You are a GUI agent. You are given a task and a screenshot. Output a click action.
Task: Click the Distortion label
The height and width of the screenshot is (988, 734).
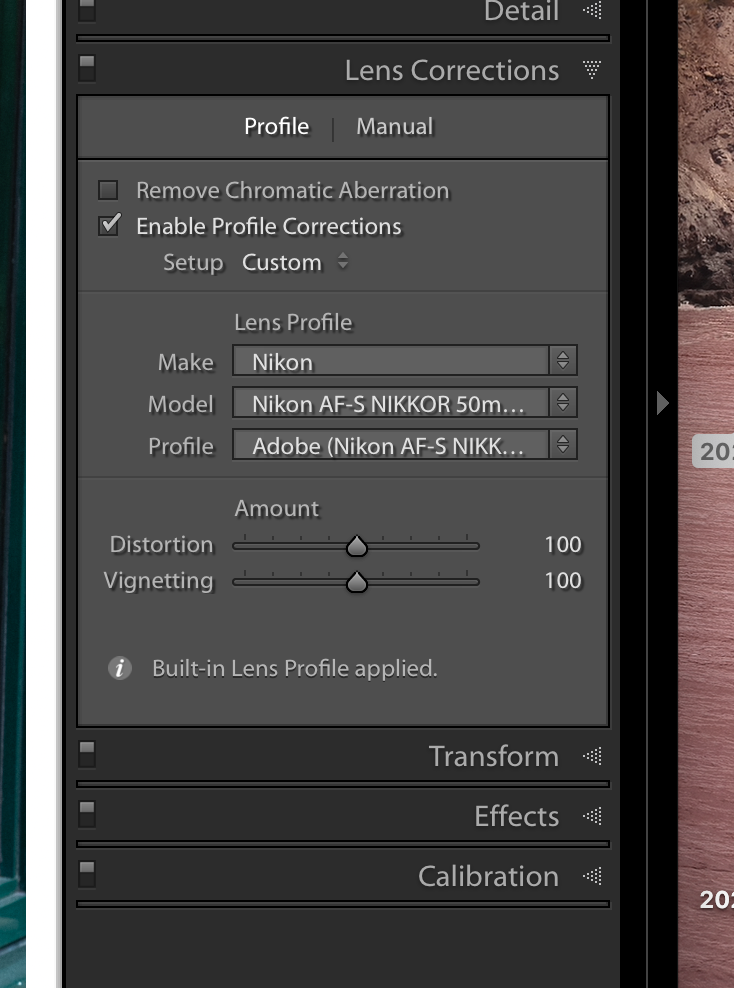[161, 544]
